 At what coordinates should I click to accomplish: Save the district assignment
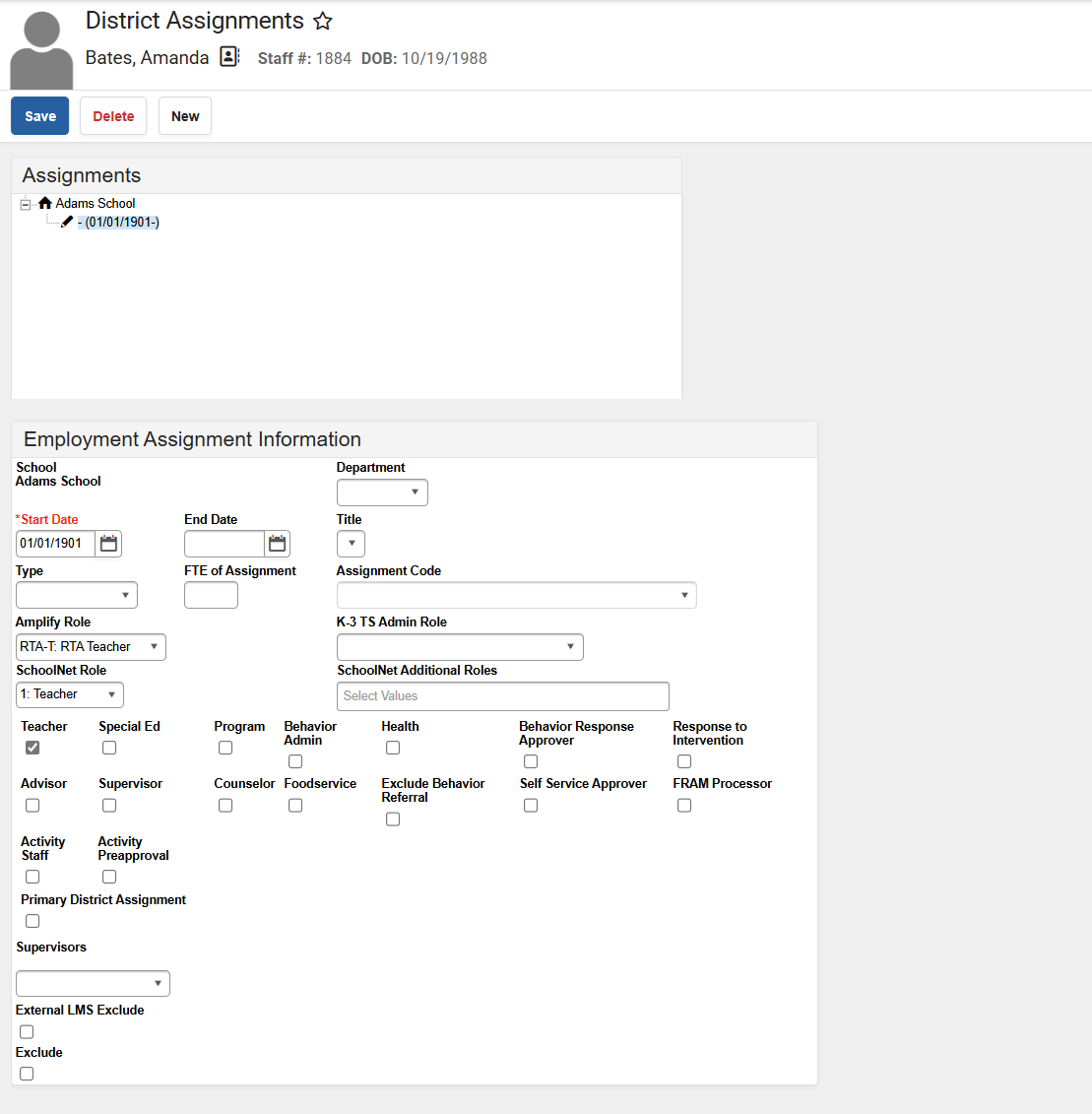click(x=39, y=116)
